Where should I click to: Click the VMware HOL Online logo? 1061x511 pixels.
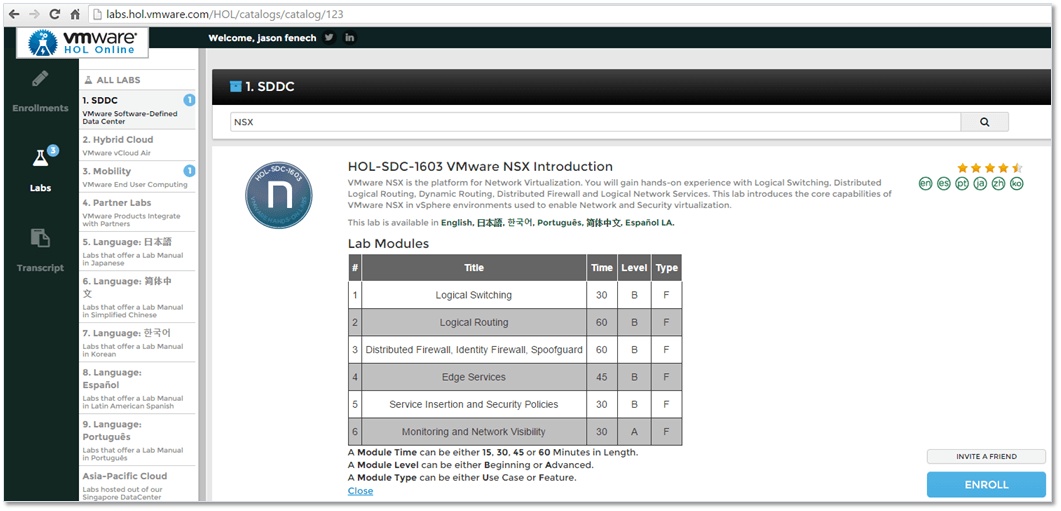[82, 43]
